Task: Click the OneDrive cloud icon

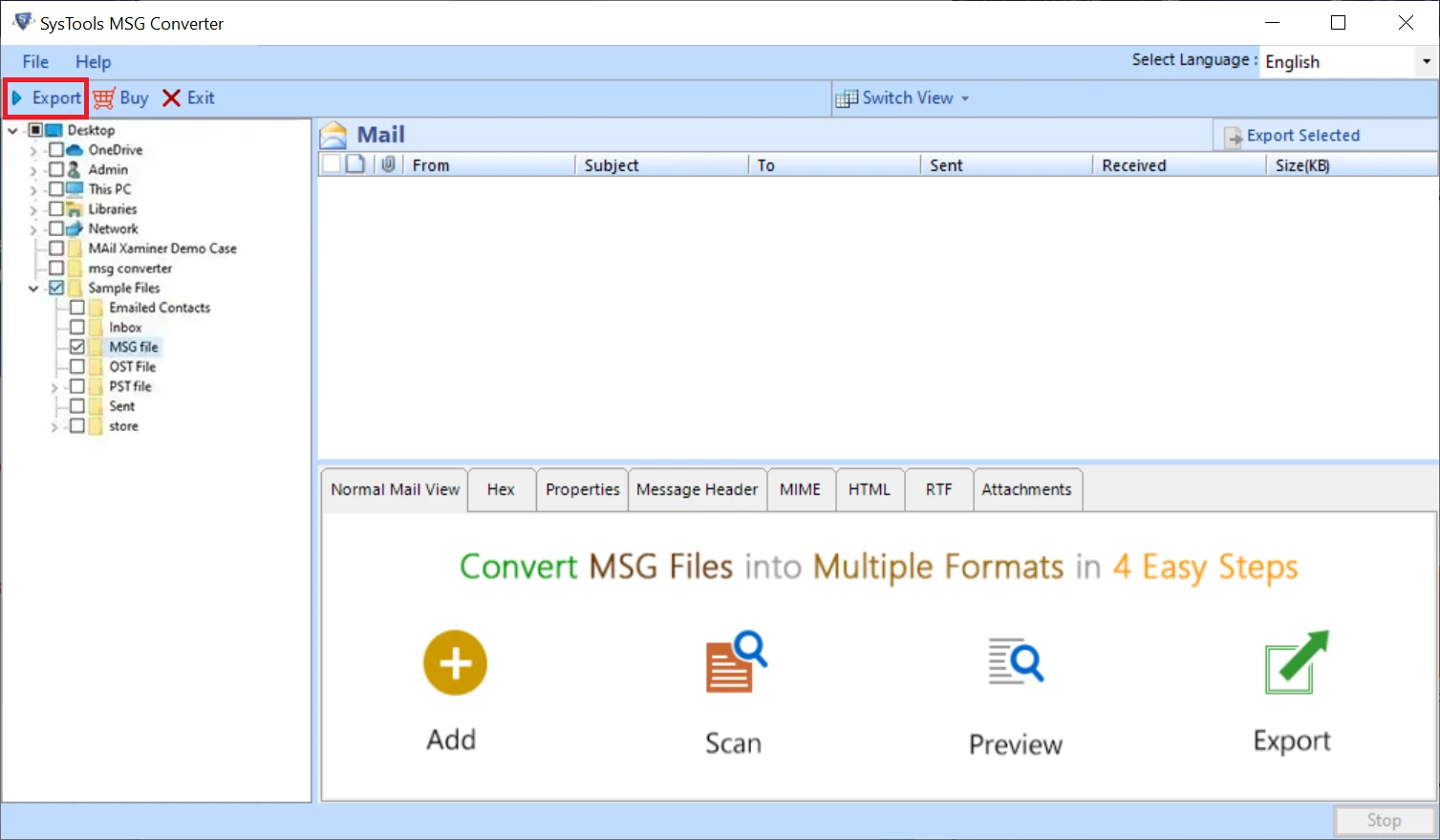Action: 75,150
